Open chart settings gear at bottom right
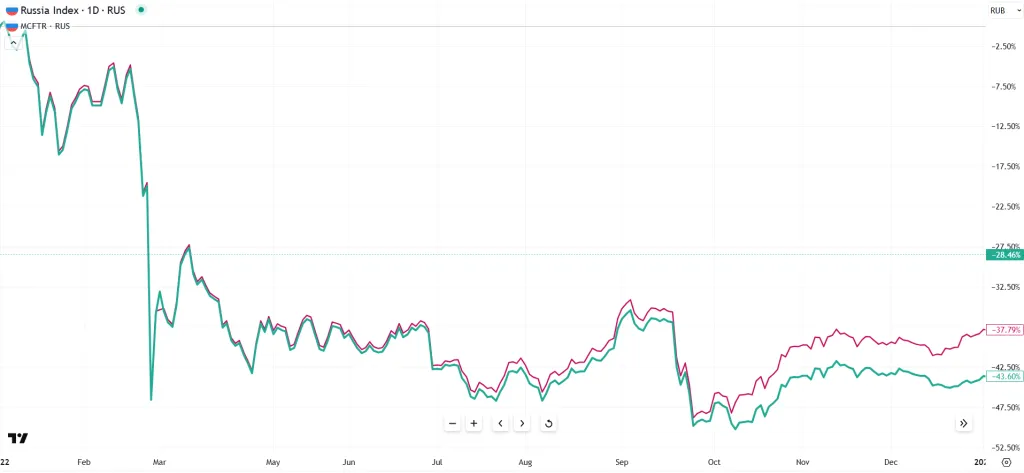Image resolution: width=1024 pixels, height=473 pixels. pyautogui.click(x=1005, y=463)
